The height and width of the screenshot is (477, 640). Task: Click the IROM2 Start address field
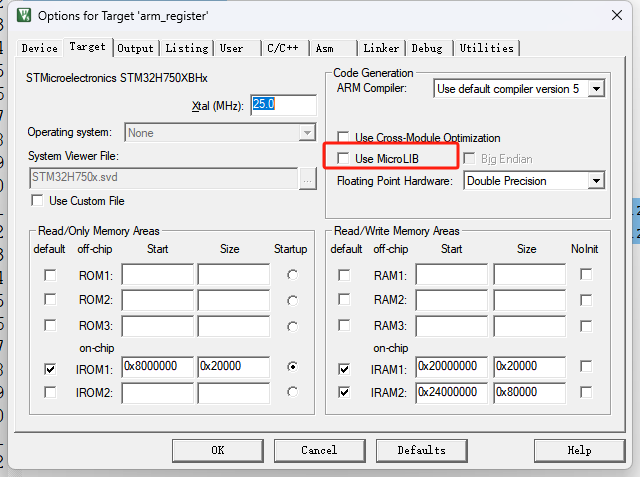[158, 393]
